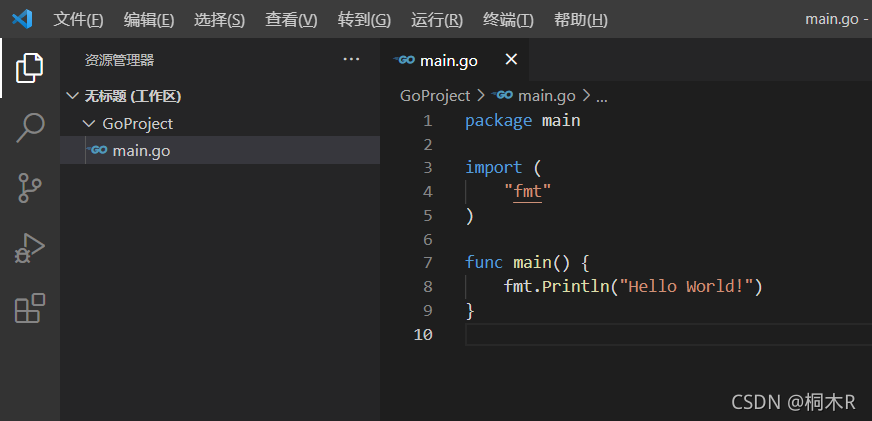
Task: Open the Search view in activity bar
Action: (x=29, y=127)
